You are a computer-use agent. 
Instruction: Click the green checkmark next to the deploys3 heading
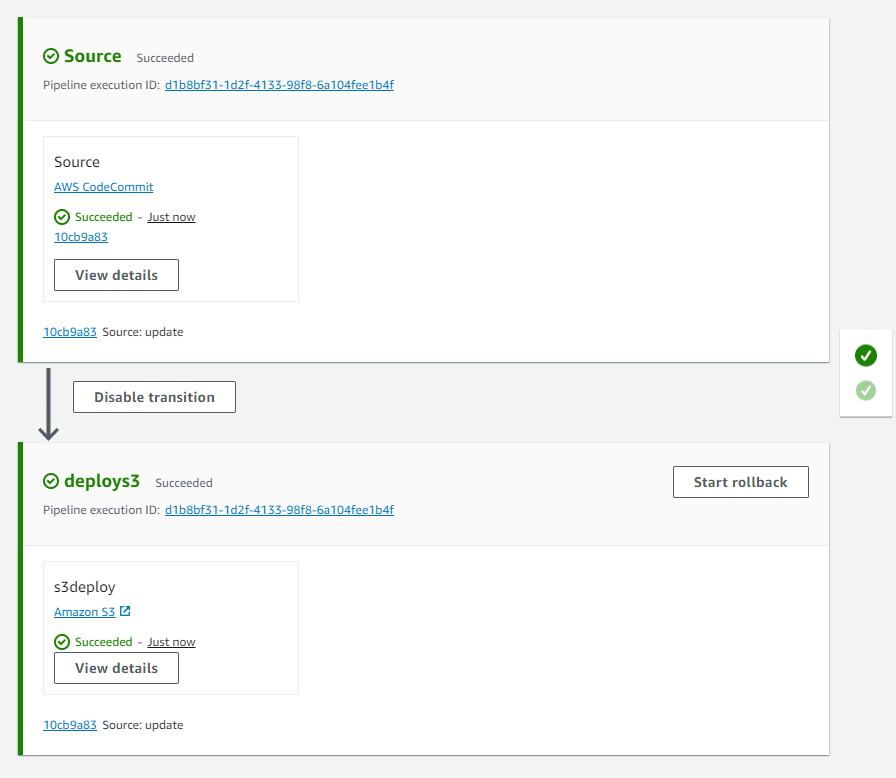click(x=49, y=481)
